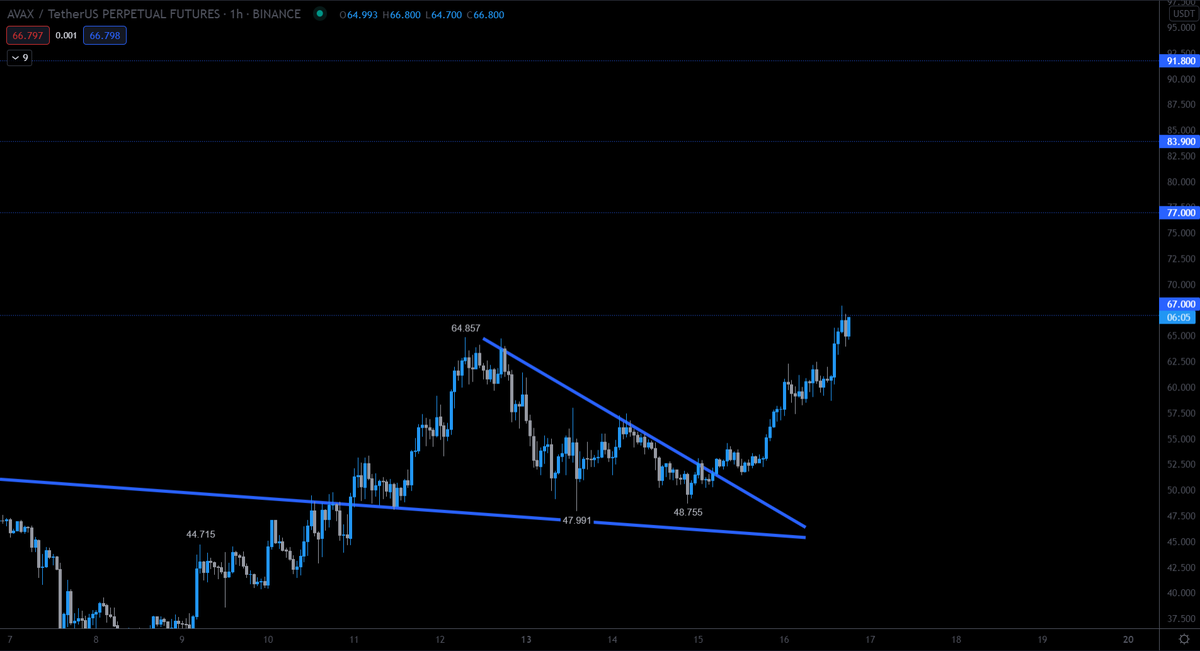
Task: Select the 67.000 current price label
Action: coord(1179,304)
